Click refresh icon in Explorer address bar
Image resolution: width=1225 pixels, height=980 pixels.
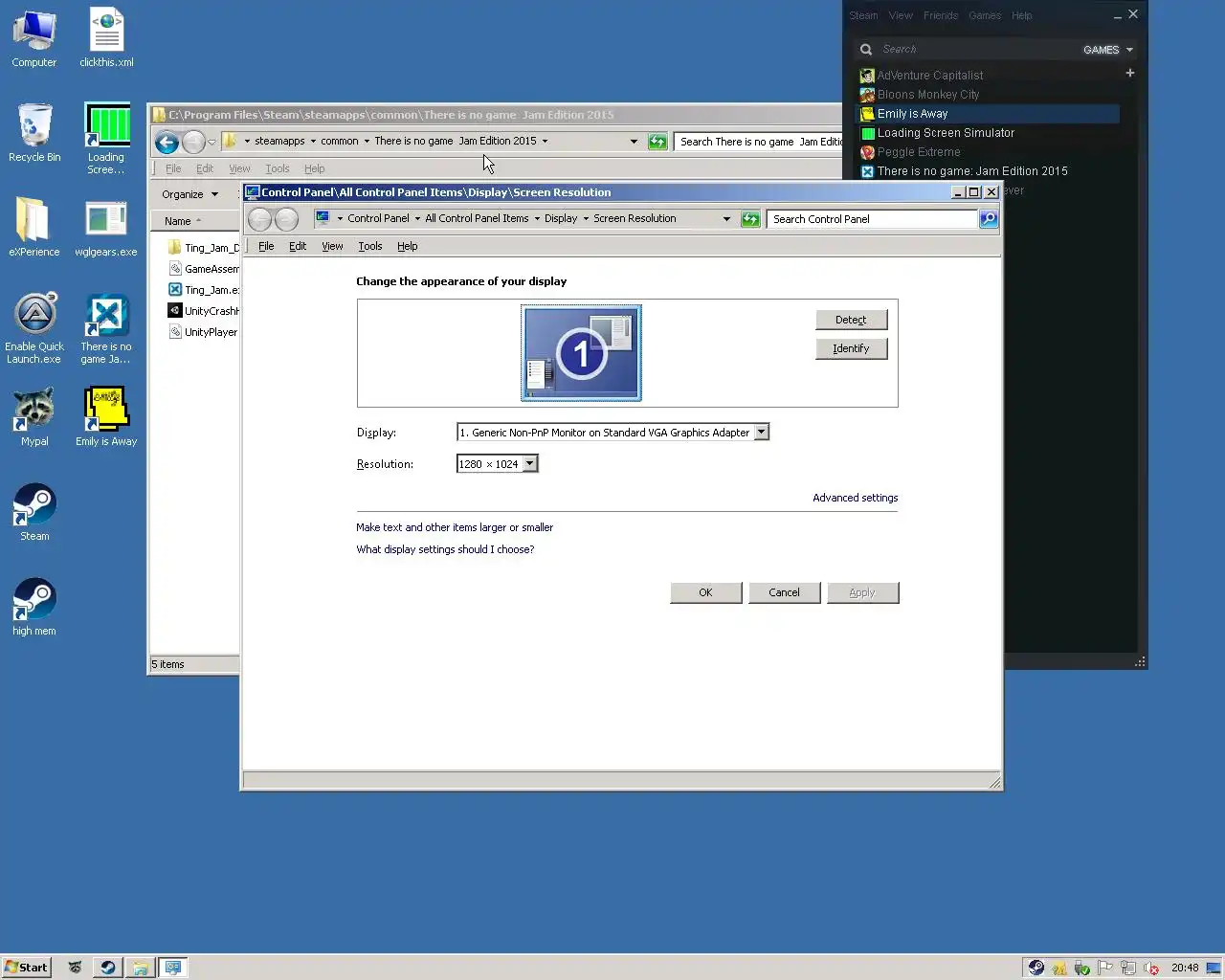tap(657, 142)
